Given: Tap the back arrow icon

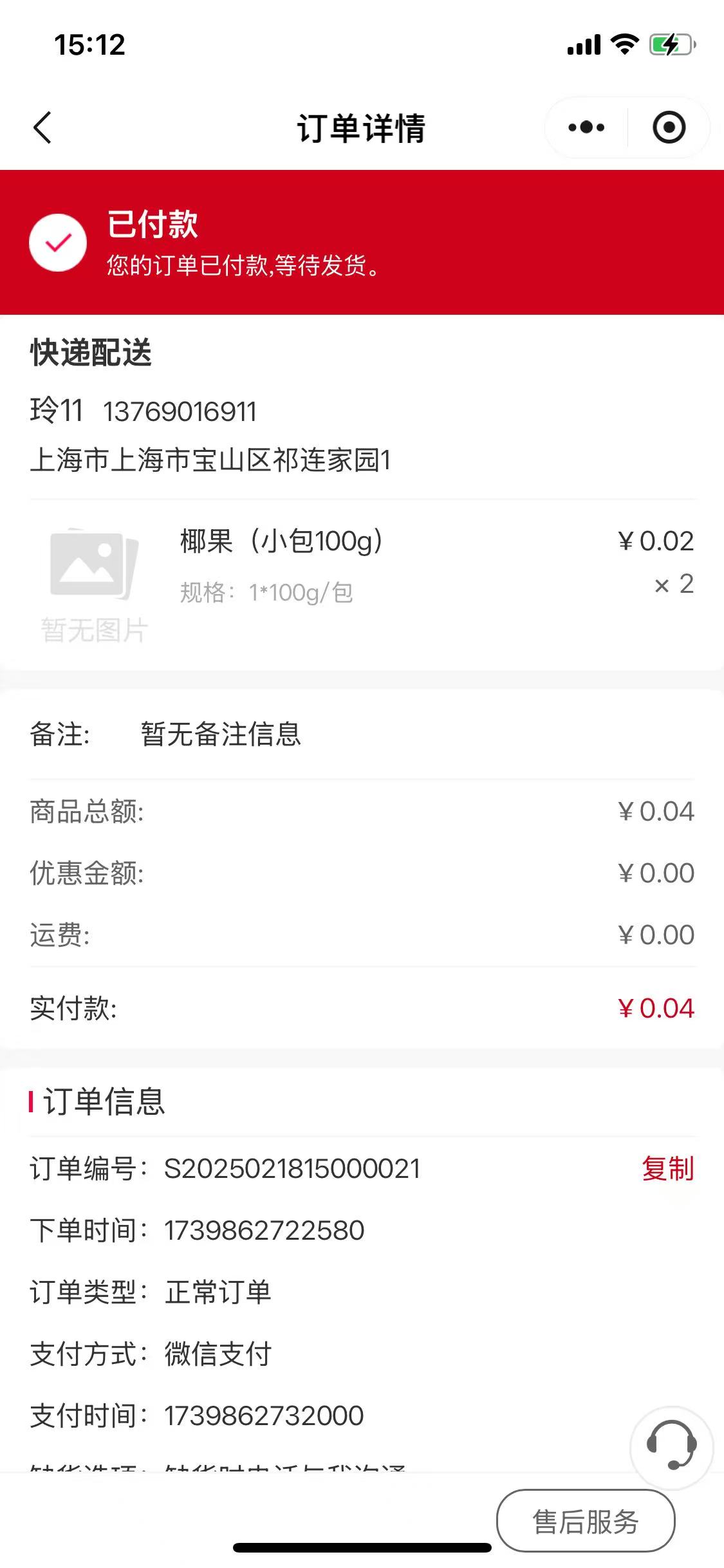Looking at the screenshot, I should click(42, 127).
